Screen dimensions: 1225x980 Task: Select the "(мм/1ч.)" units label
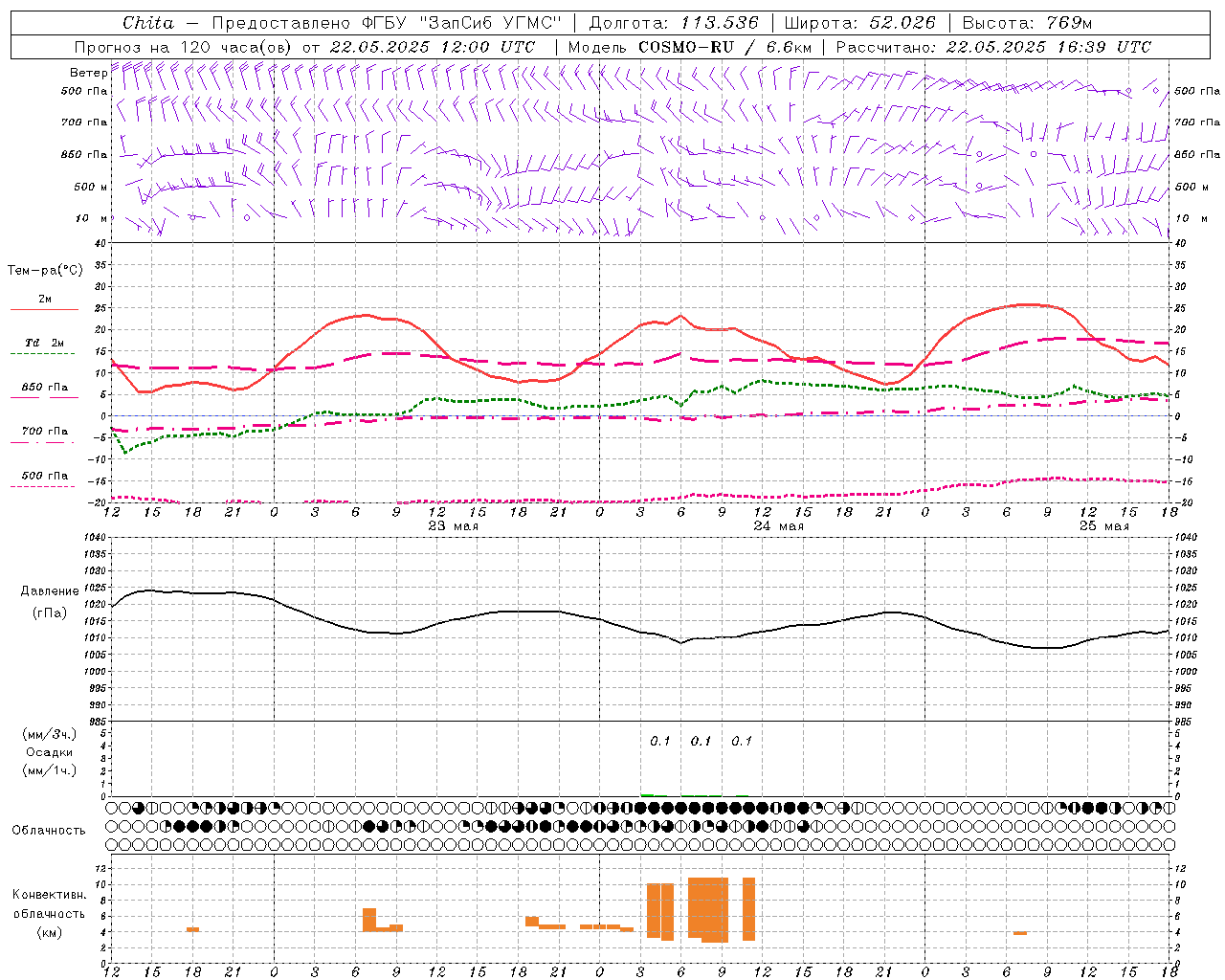pos(50,770)
